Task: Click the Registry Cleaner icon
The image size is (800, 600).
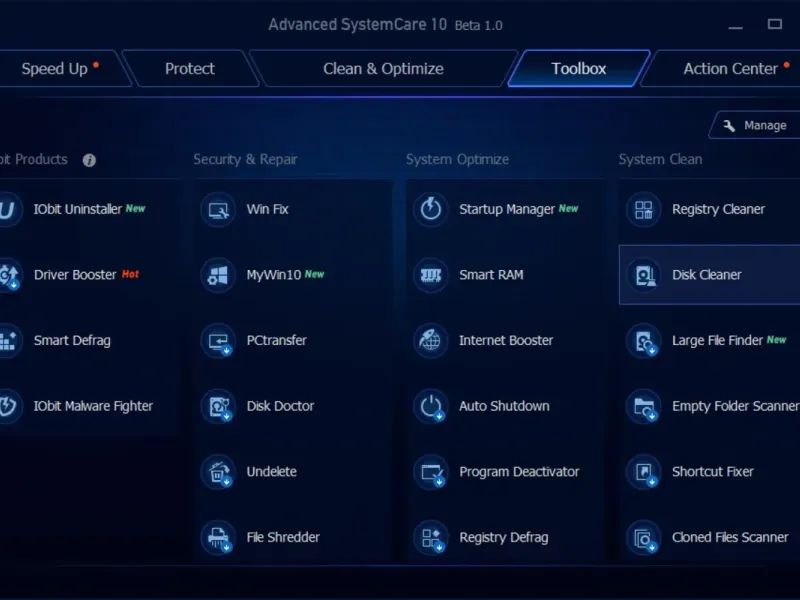Action: tap(644, 209)
